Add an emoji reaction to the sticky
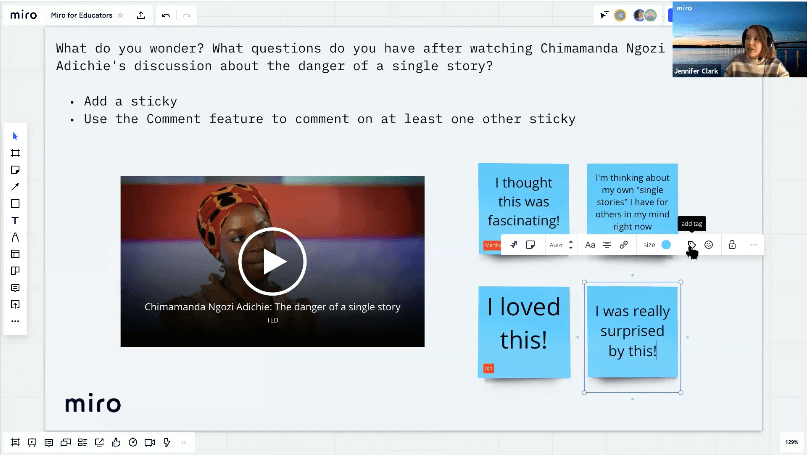Image resolution: width=807 pixels, height=455 pixels. (x=709, y=245)
